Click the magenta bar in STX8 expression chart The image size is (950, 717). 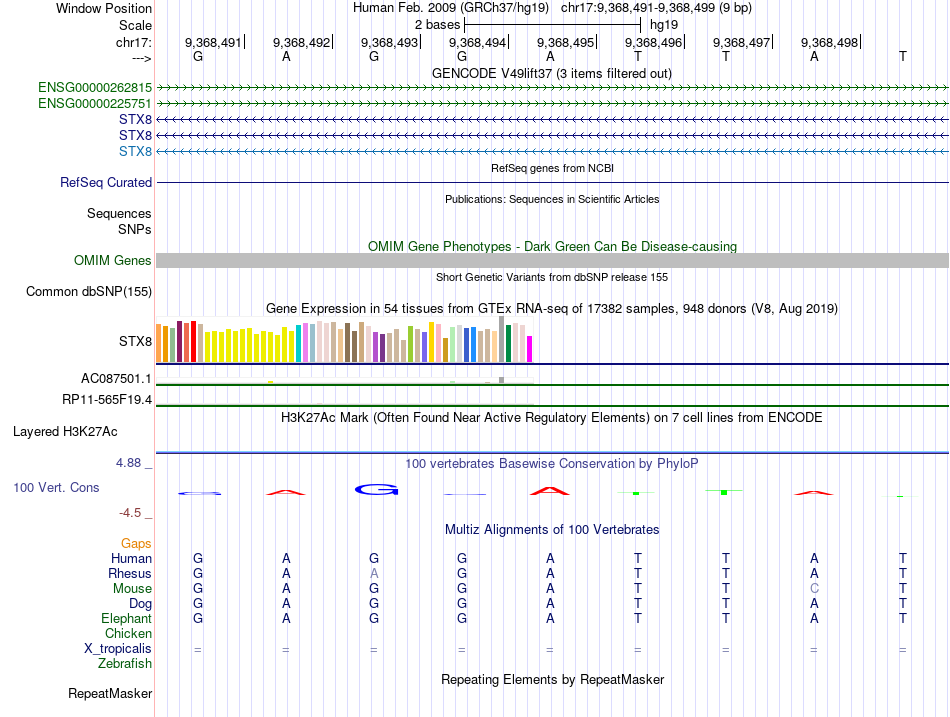coord(530,349)
